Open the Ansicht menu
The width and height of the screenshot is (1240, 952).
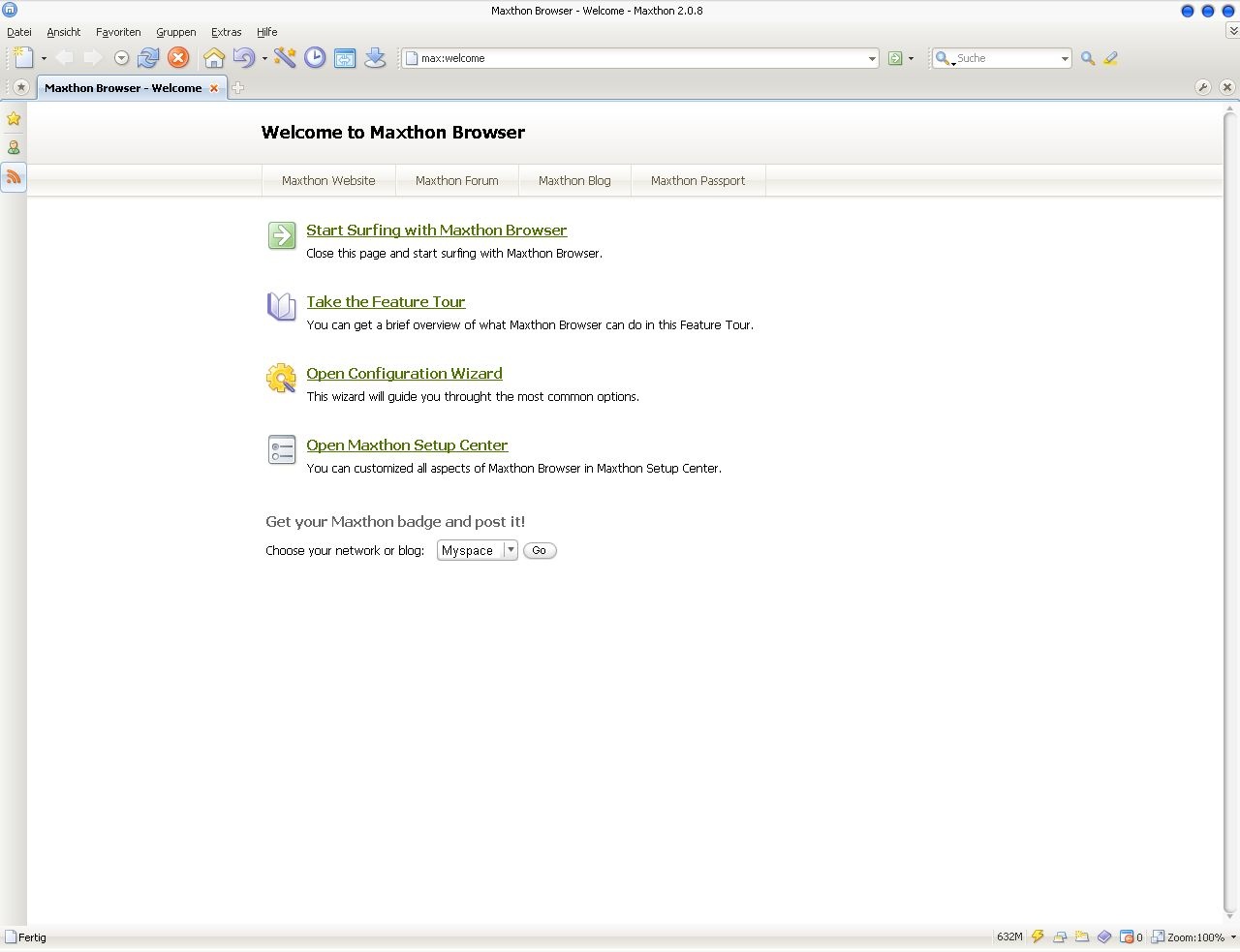click(x=64, y=32)
